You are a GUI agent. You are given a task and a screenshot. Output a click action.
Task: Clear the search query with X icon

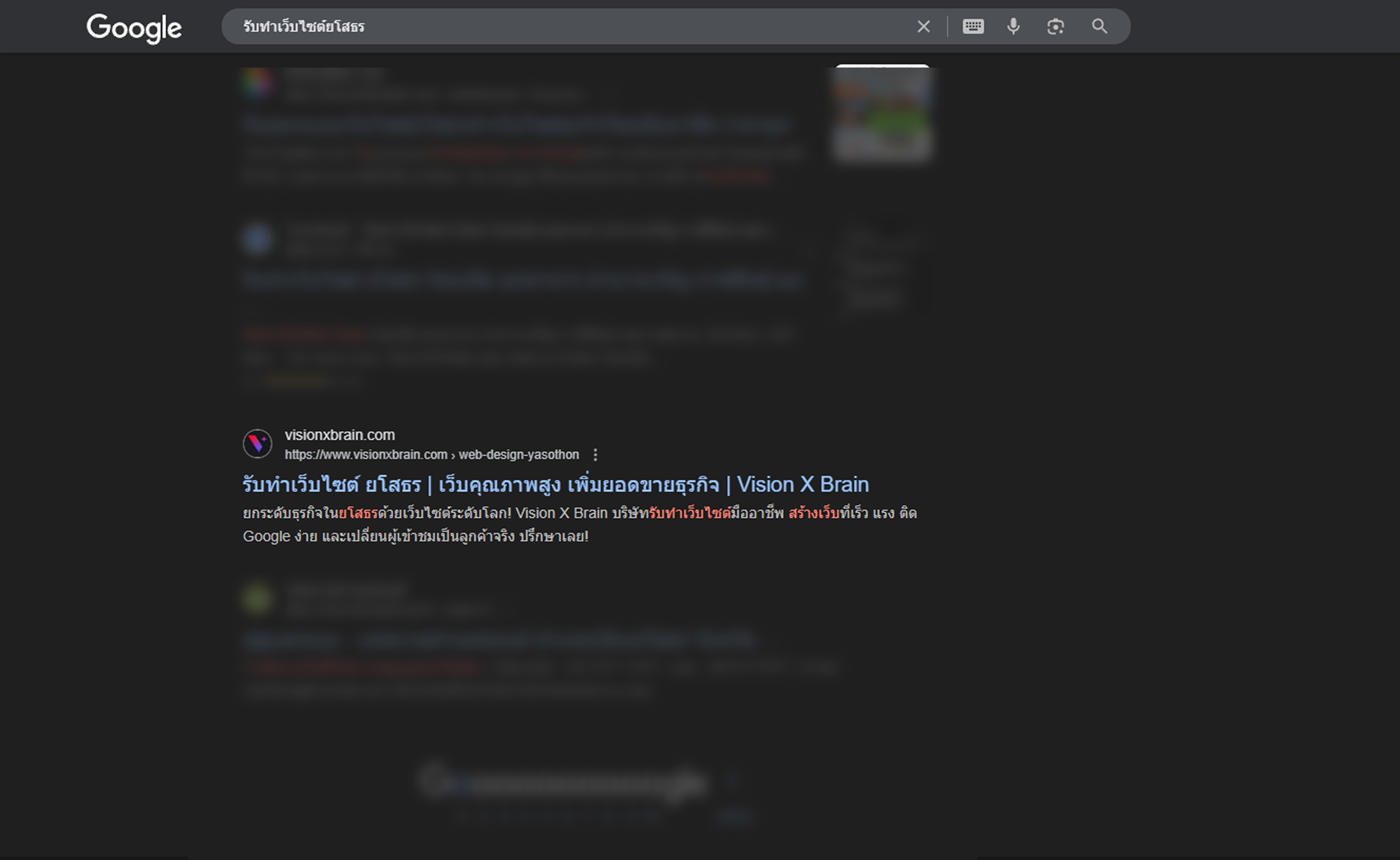point(923,27)
